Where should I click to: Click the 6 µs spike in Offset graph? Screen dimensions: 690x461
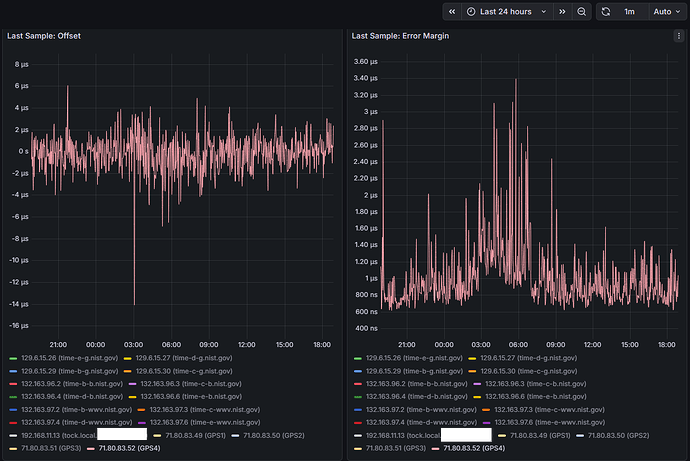67,88
